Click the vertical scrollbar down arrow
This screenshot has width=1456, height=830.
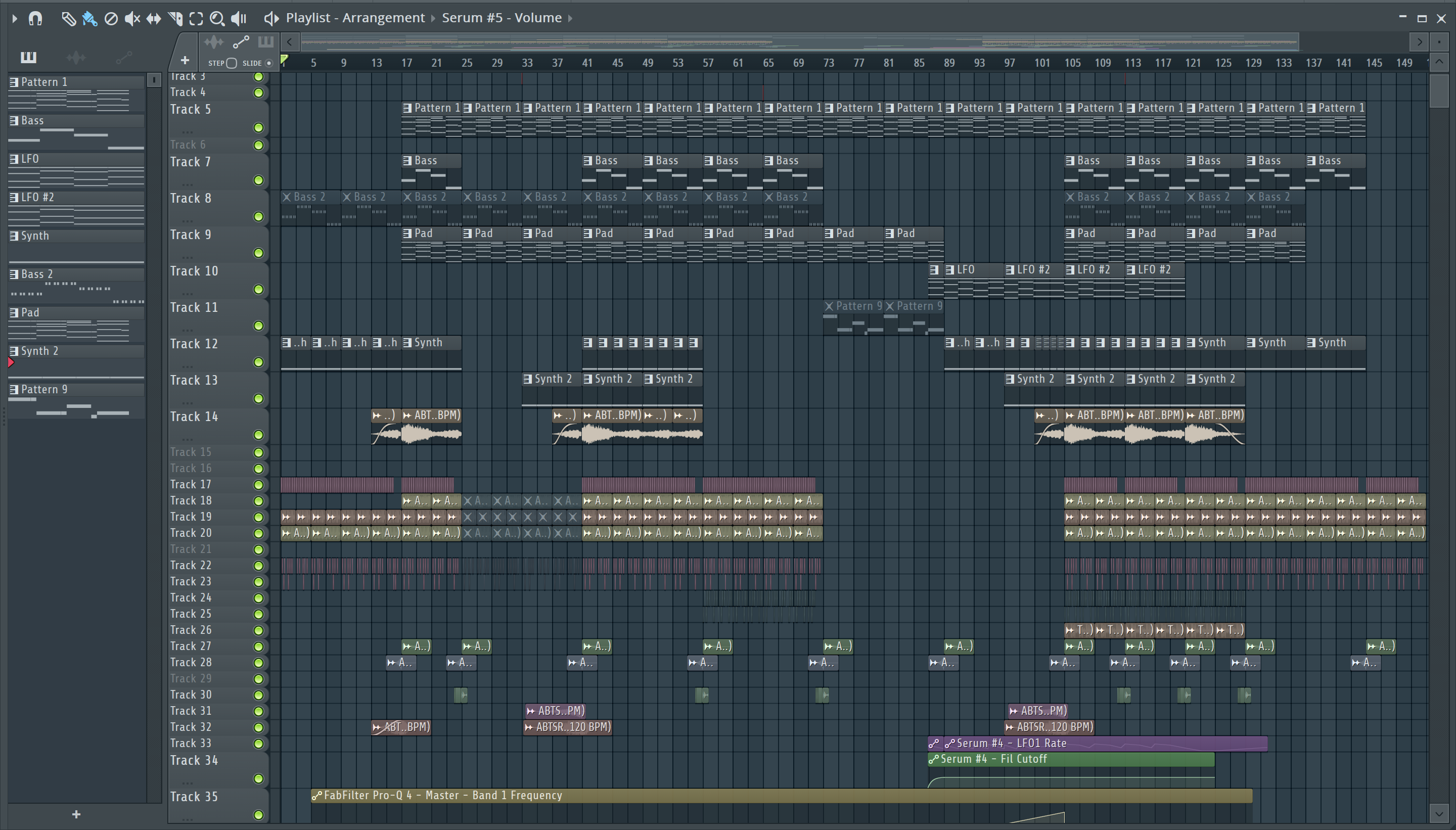pyautogui.click(x=1439, y=813)
